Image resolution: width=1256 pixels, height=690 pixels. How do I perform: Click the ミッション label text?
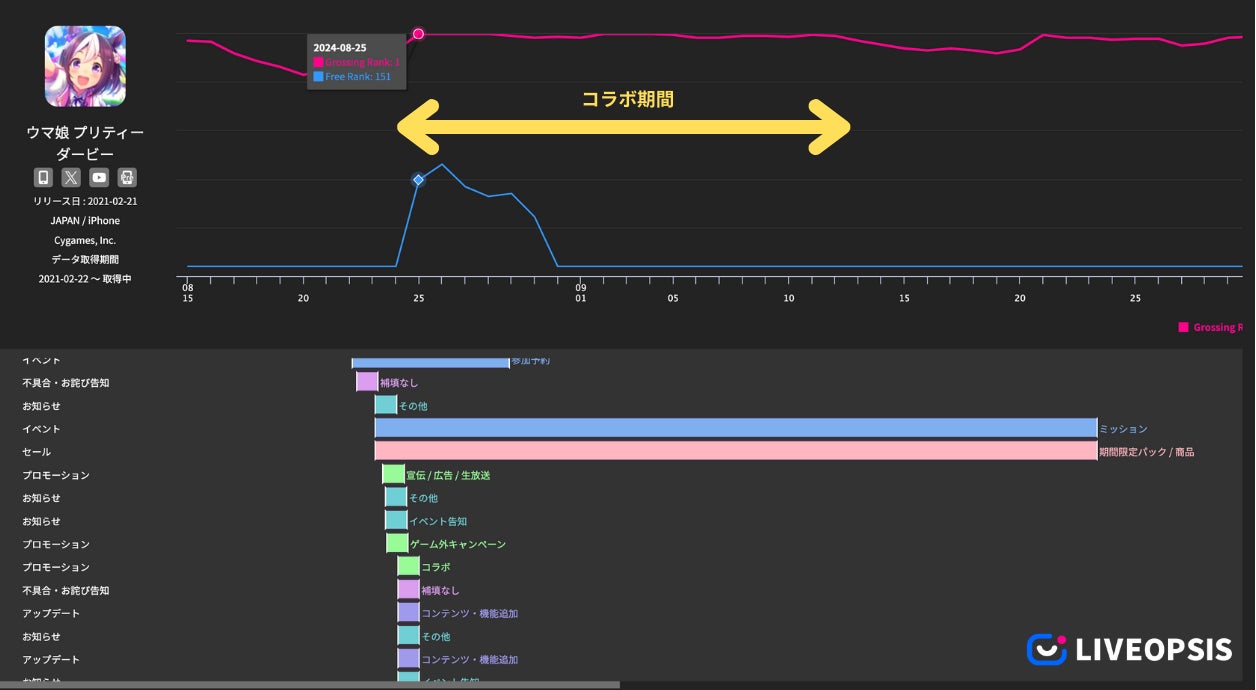1123,429
